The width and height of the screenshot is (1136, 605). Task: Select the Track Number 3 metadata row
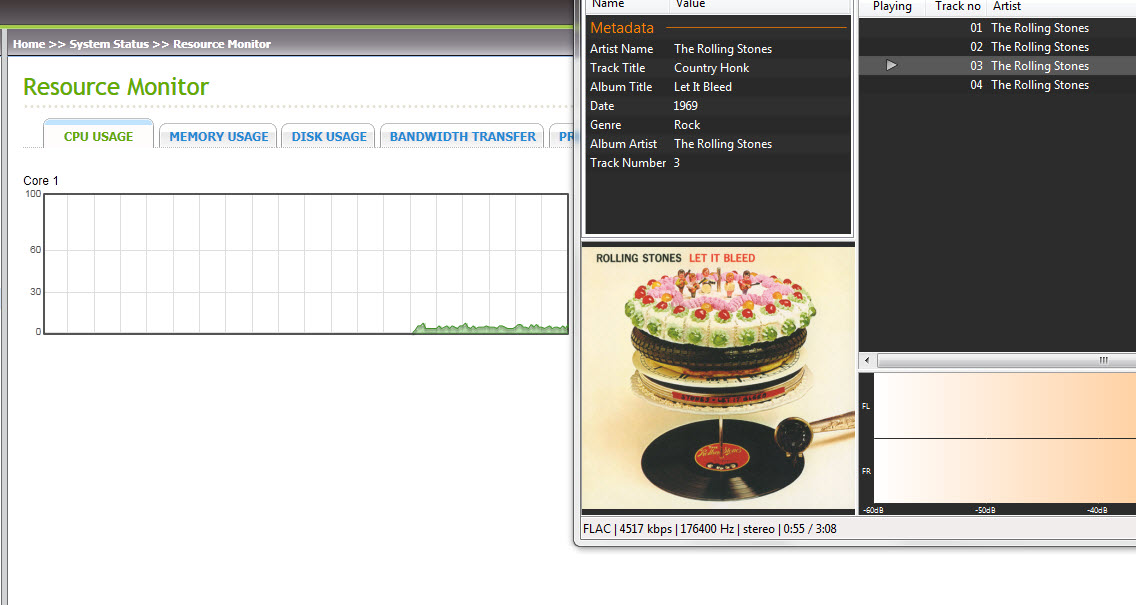pyautogui.click(x=718, y=162)
